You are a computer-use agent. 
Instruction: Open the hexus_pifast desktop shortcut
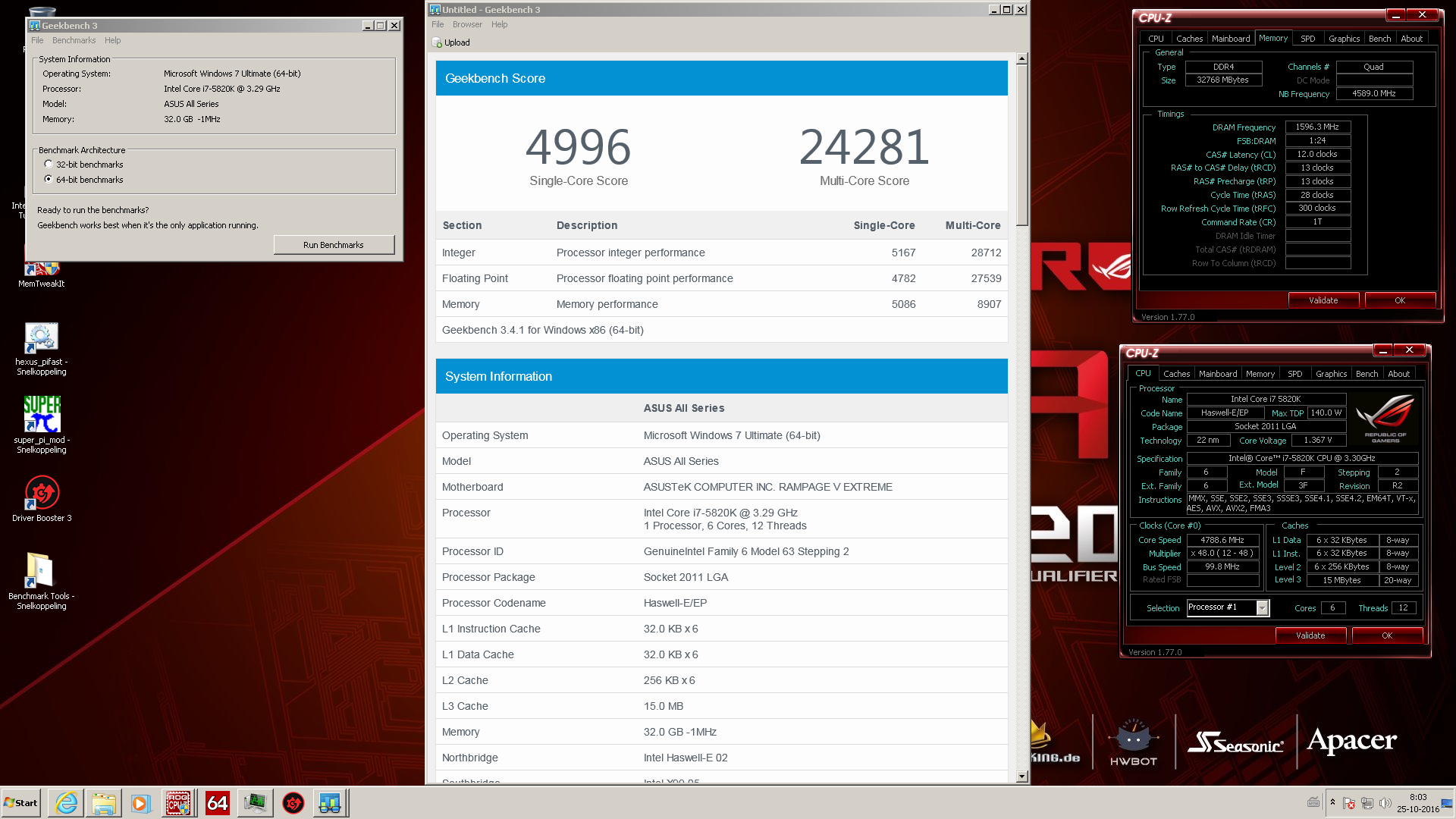tap(42, 349)
